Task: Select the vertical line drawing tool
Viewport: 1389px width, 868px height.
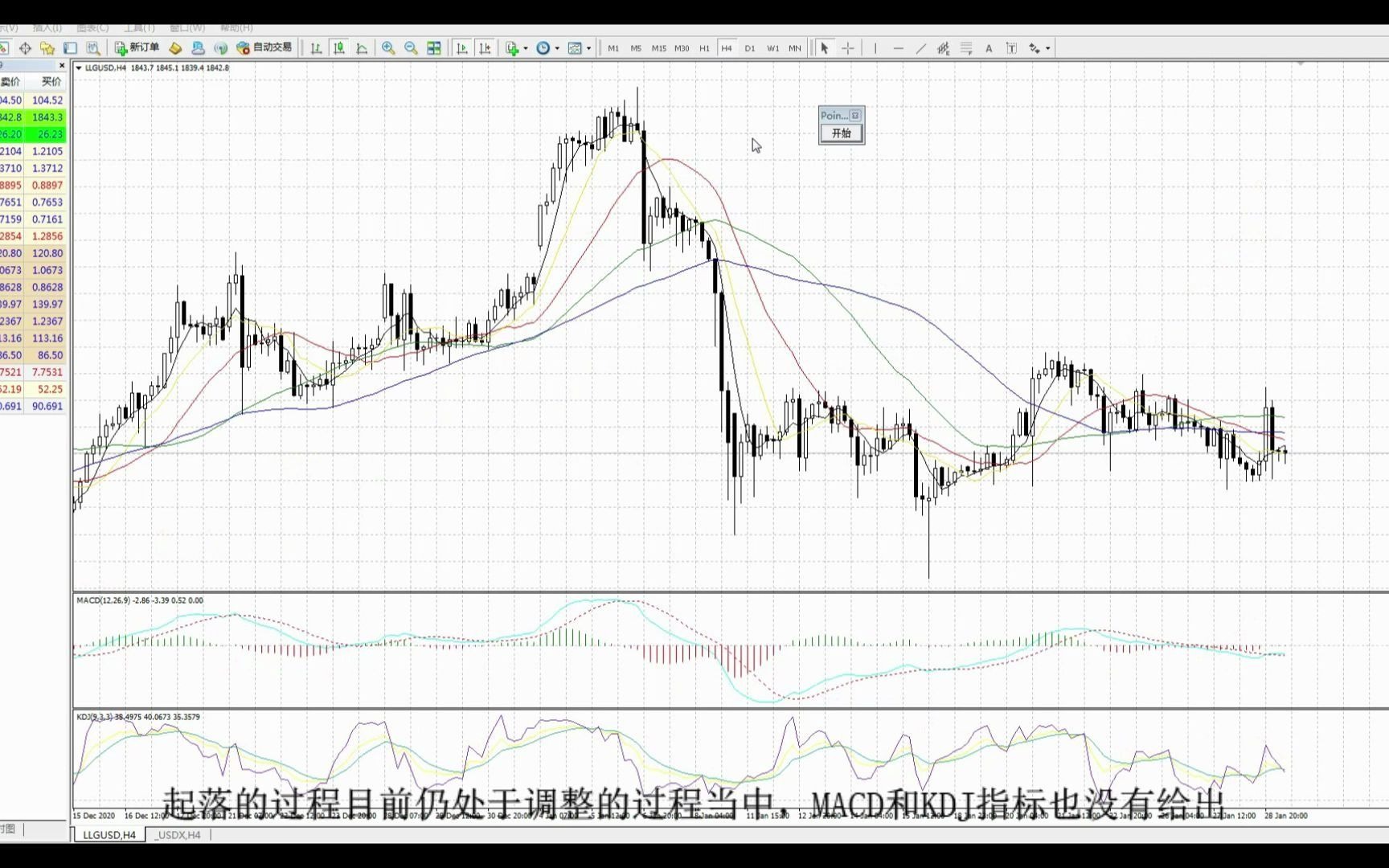Action: 875,48
